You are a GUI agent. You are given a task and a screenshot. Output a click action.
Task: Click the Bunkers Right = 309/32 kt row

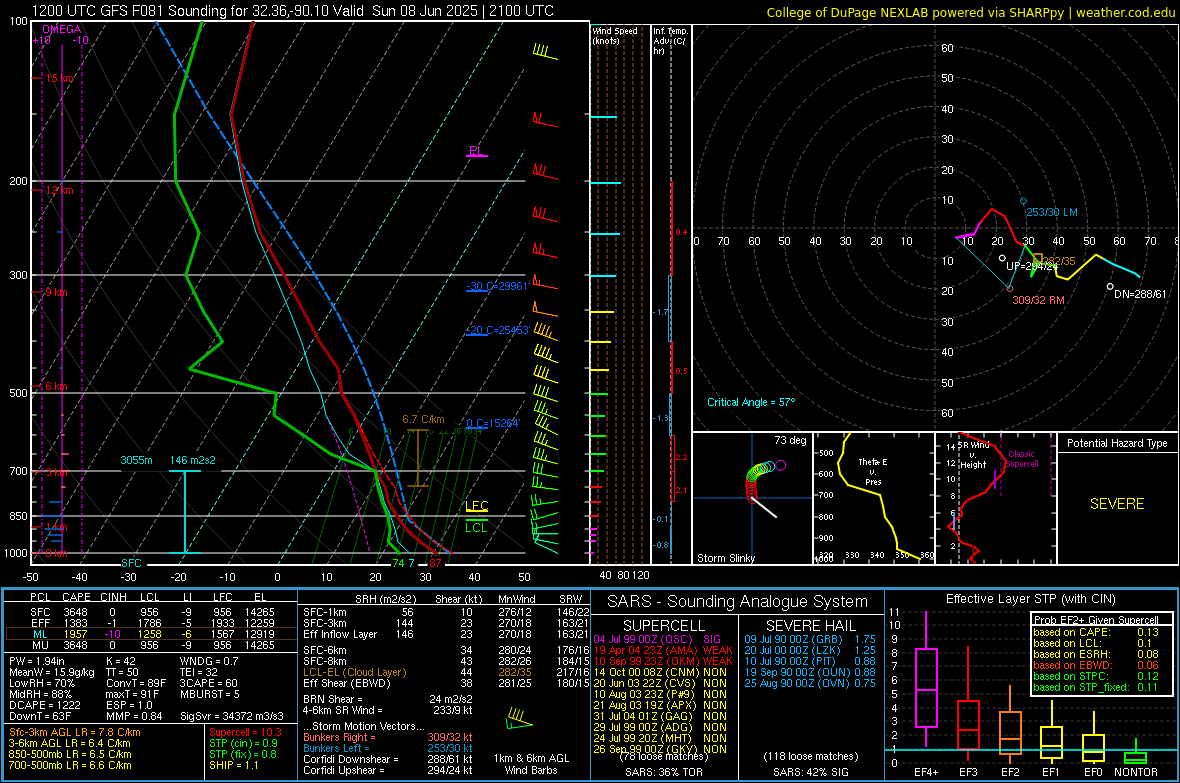point(388,737)
